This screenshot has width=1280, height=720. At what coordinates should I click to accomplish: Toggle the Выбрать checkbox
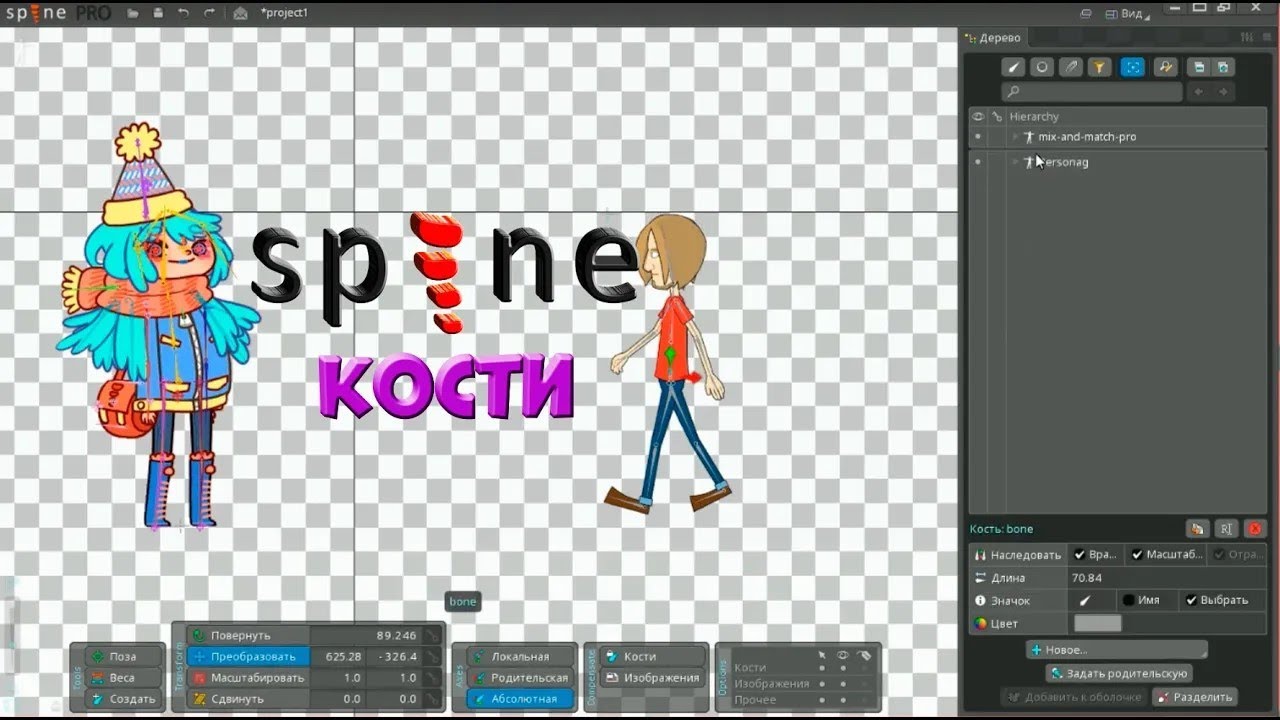[x=1191, y=601]
